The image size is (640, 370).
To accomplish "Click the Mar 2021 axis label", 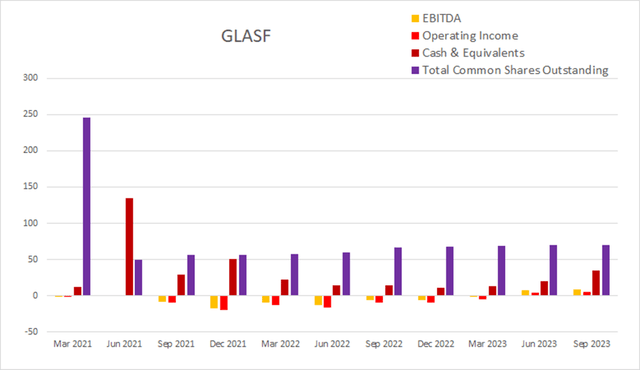I will click(x=72, y=344).
